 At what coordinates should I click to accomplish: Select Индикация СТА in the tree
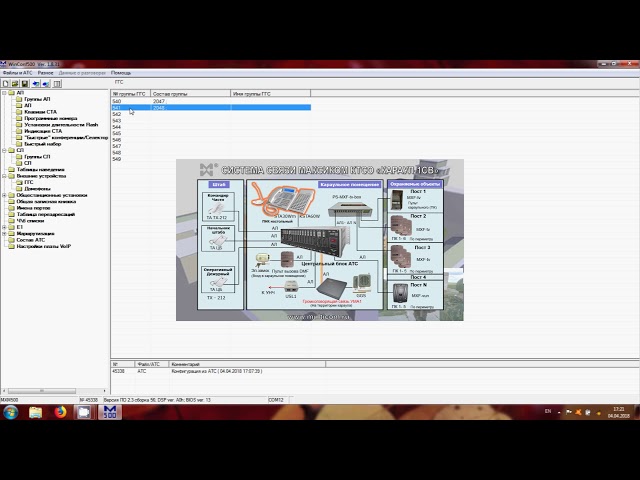coord(43,131)
